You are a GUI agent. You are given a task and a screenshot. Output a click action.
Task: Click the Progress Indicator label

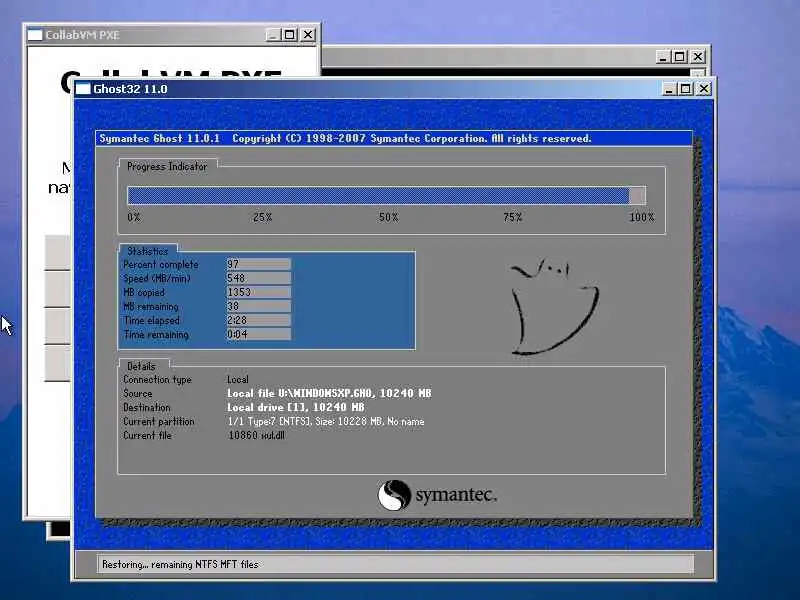[x=167, y=166]
